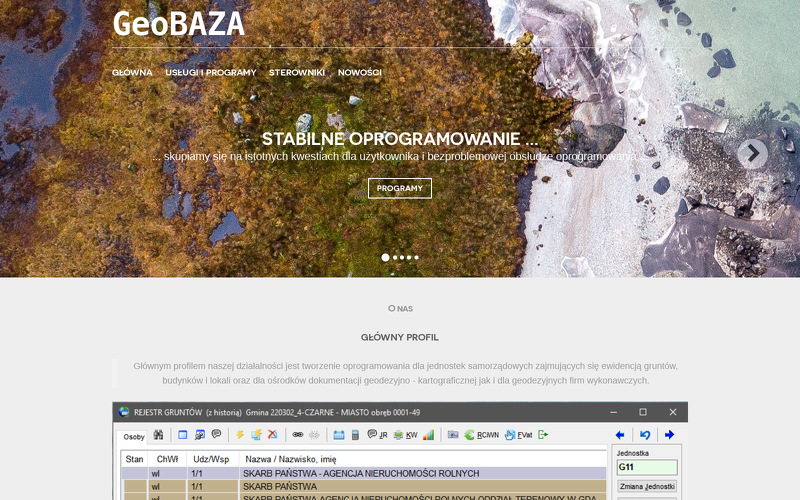
Task: Click the ChWł column header
Action: [x=167, y=459]
